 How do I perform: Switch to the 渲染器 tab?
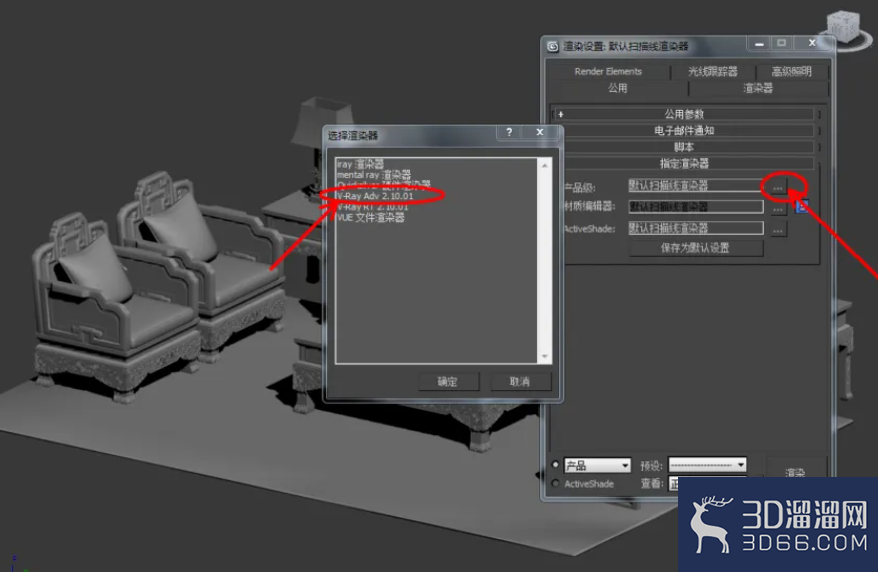tap(758, 88)
